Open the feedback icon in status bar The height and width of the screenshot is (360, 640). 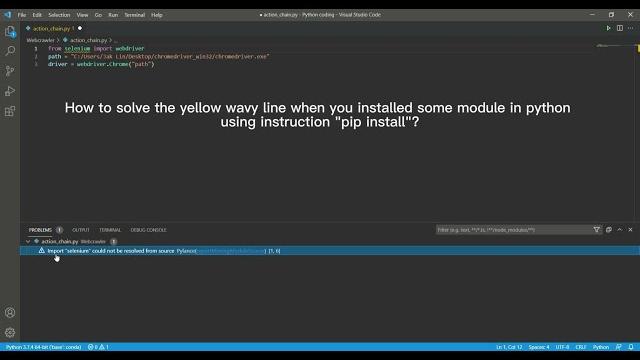click(x=619, y=347)
